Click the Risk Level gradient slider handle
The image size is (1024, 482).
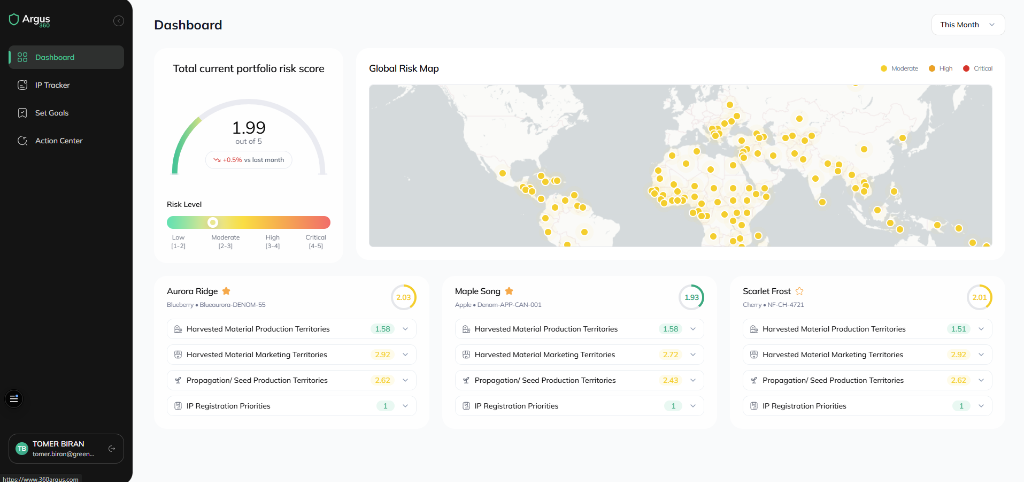pos(212,222)
